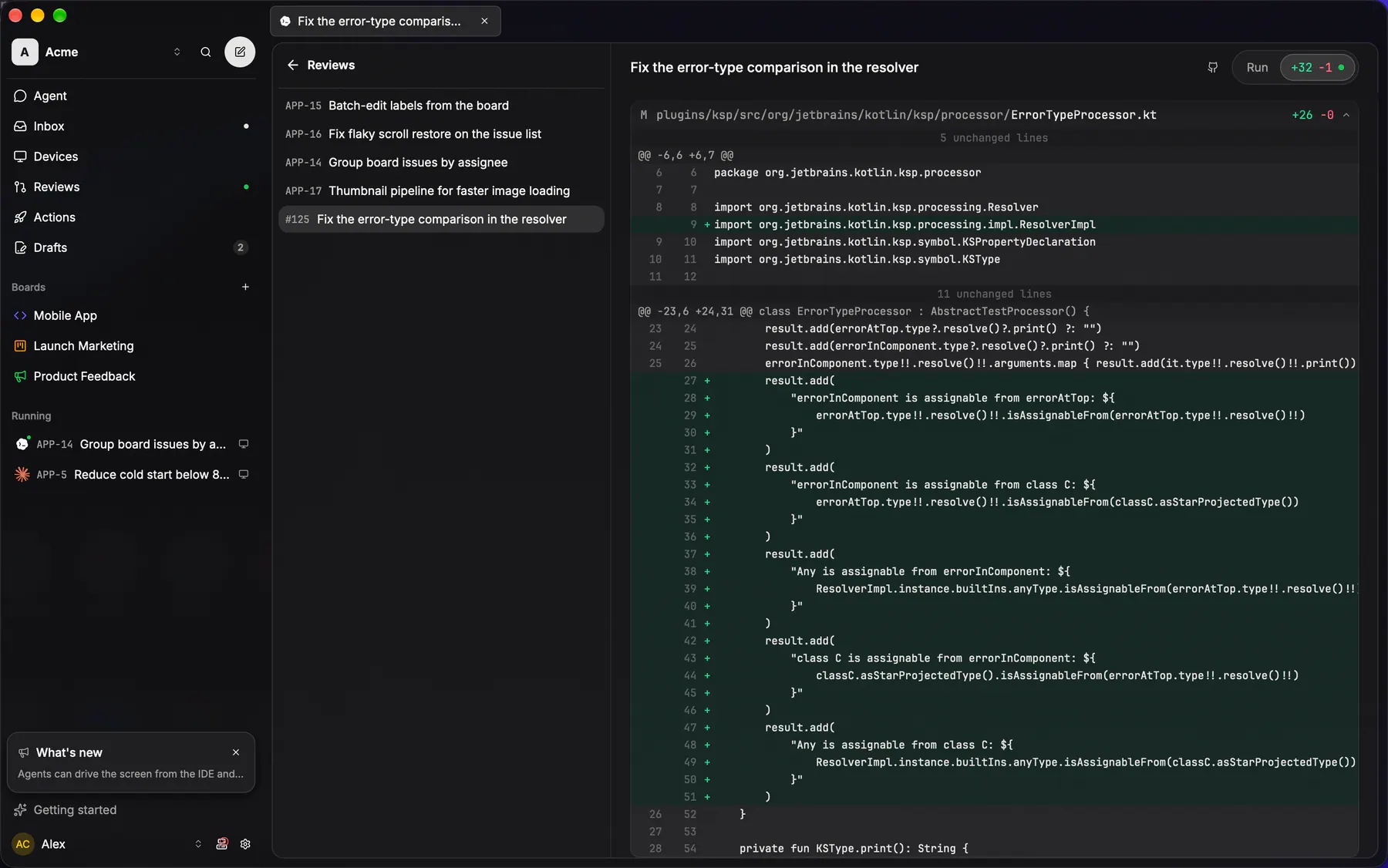Click the compose new draft icon
The height and width of the screenshot is (868, 1388).
(x=240, y=52)
